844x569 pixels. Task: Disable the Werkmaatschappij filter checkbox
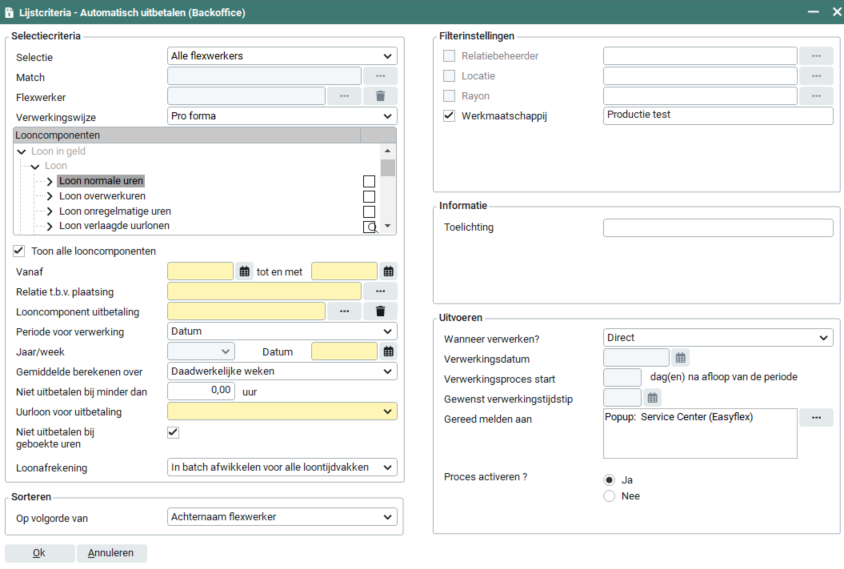449,116
